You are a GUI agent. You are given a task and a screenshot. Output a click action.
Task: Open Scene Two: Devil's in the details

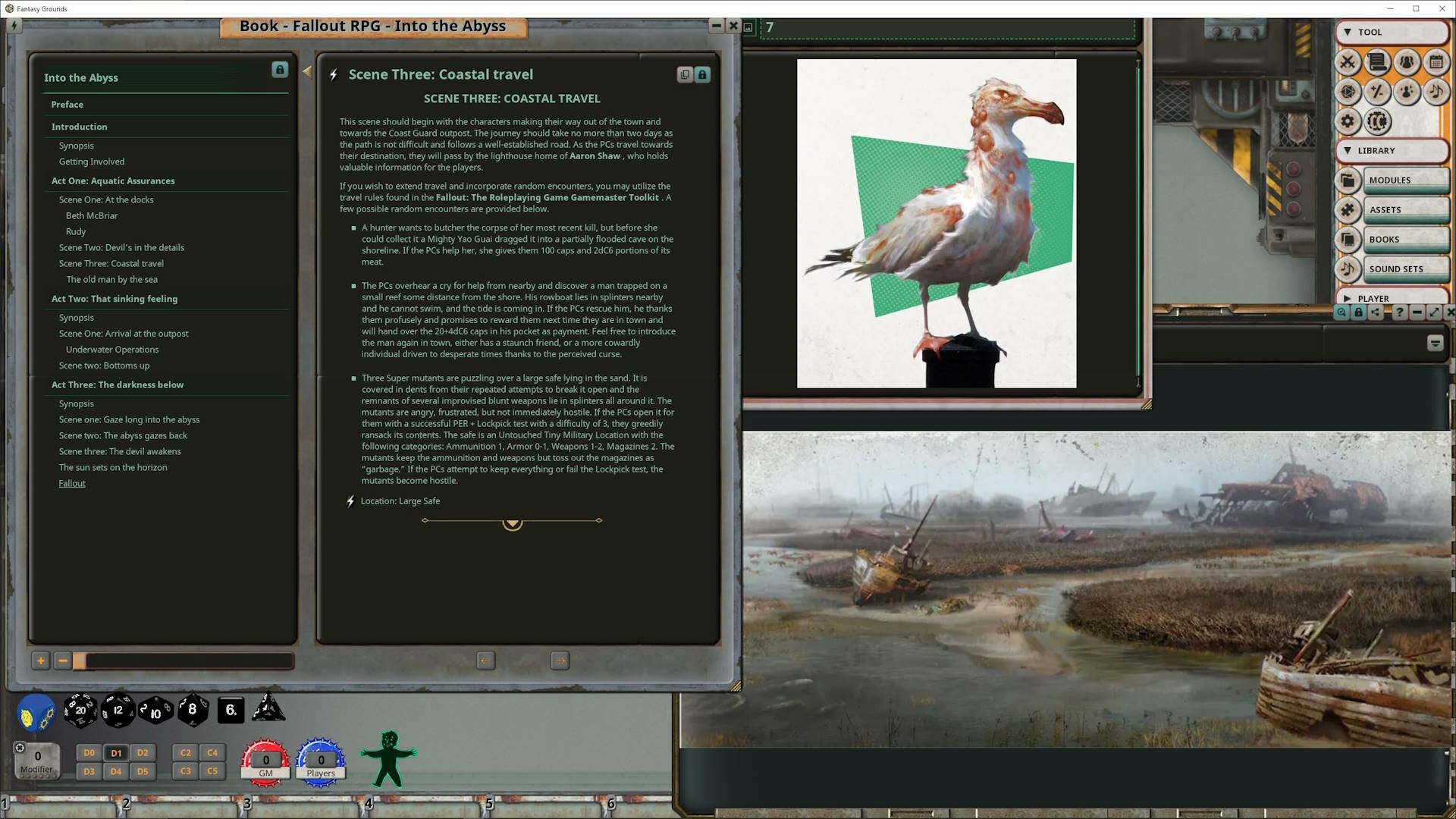tap(121, 248)
